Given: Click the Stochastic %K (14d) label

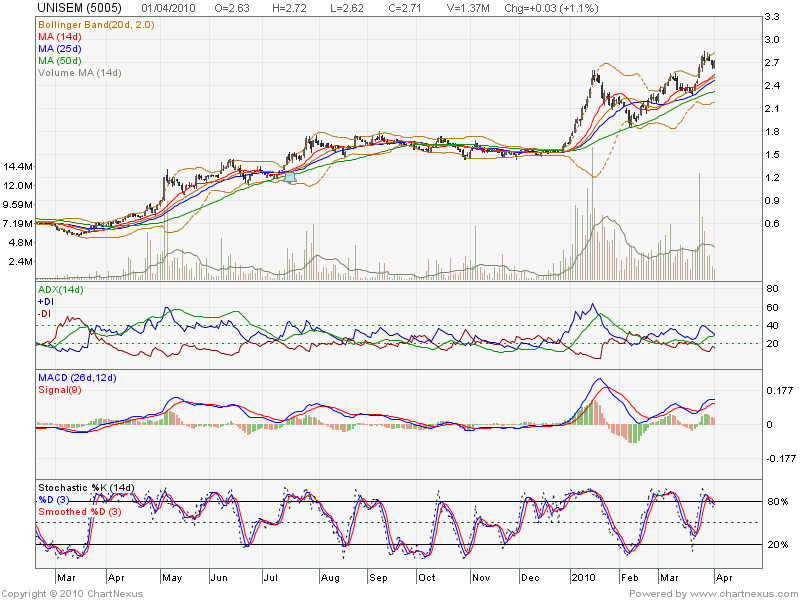Looking at the screenshot, I should (86, 488).
